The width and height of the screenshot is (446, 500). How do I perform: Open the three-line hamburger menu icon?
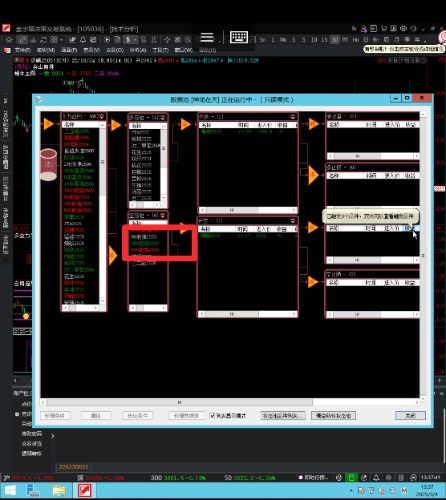(x=207, y=37)
